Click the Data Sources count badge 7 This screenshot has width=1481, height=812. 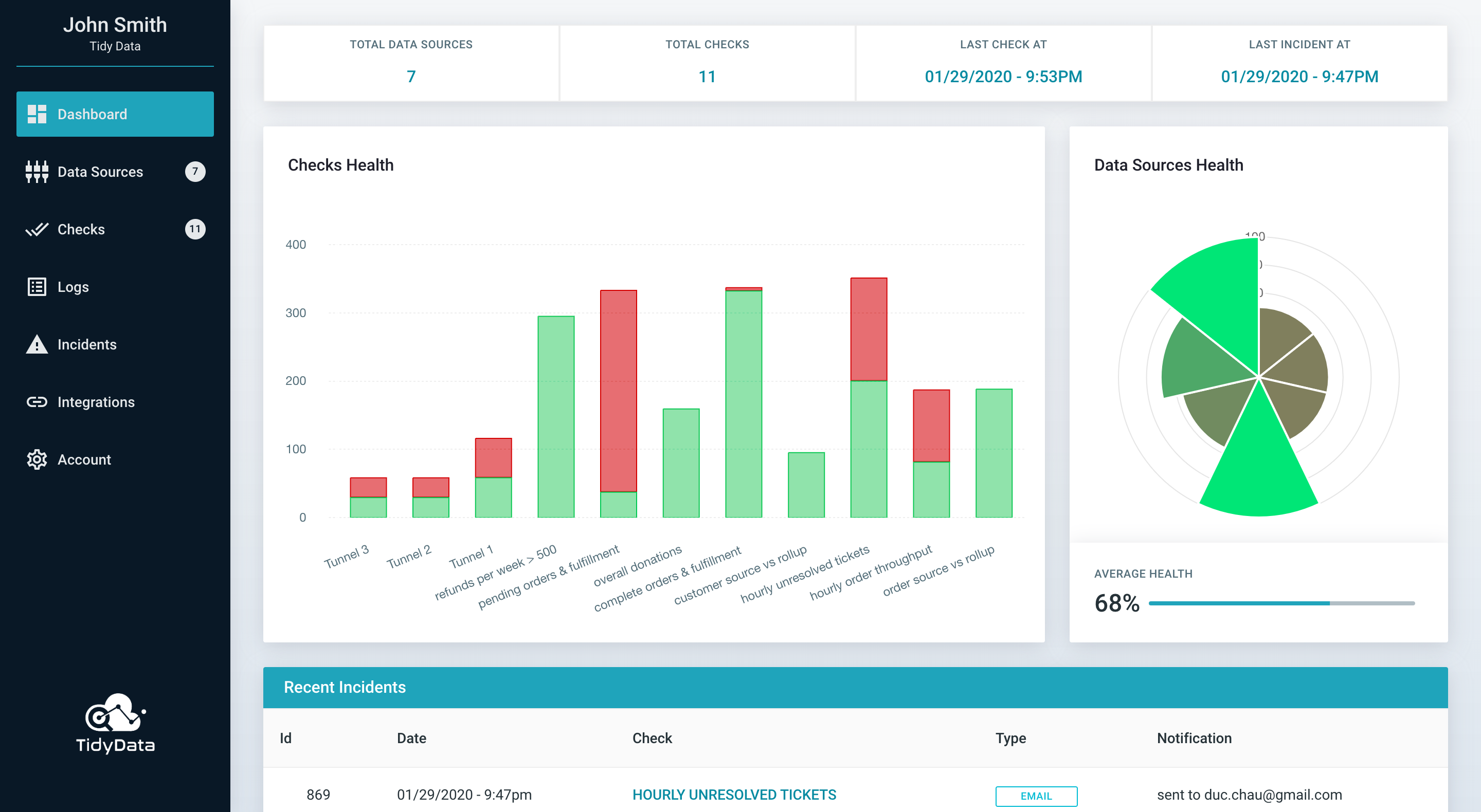tap(195, 171)
